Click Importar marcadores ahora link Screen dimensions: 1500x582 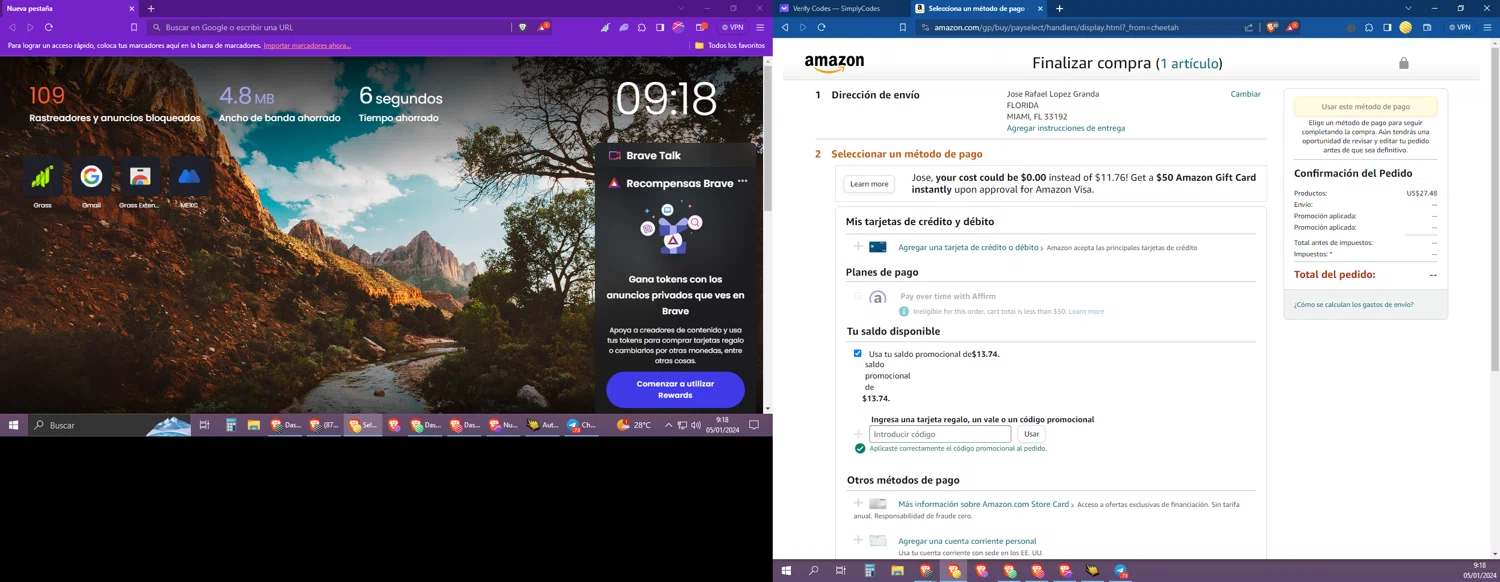(307, 45)
